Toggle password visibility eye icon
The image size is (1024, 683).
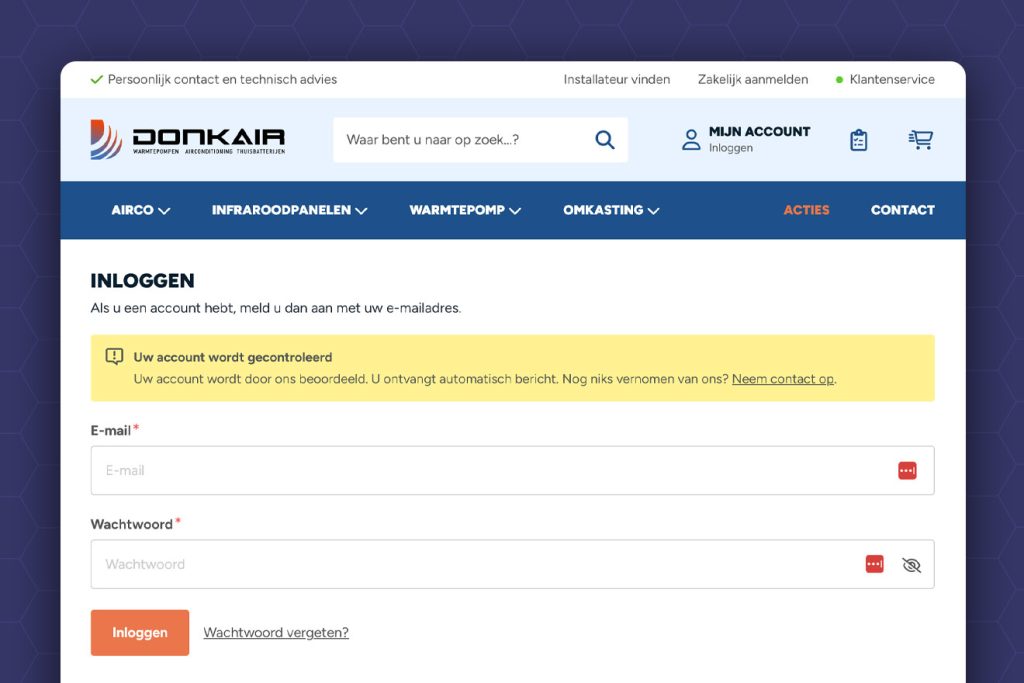click(911, 565)
